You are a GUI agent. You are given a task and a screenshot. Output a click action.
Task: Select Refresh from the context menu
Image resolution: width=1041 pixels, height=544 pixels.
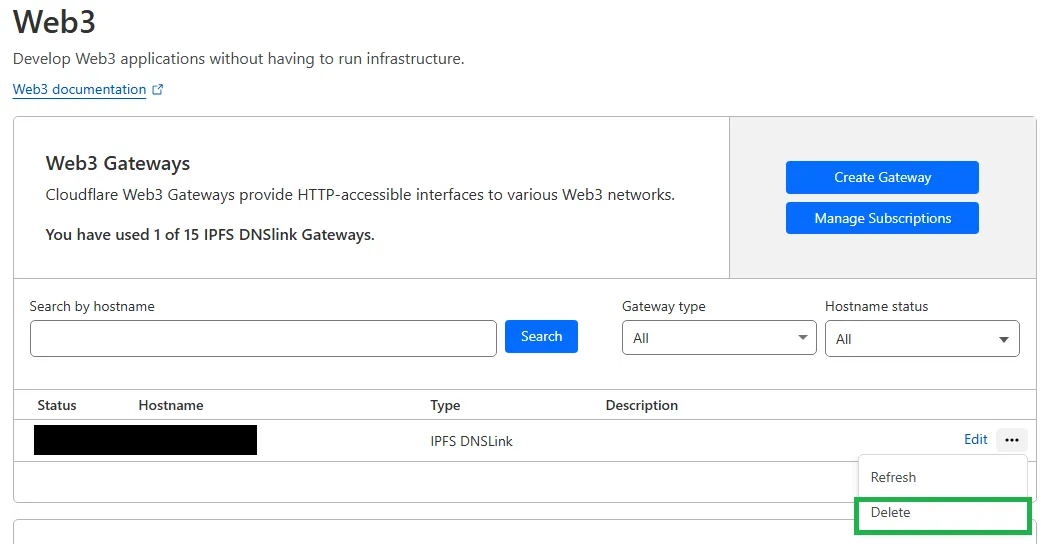point(893,478)
